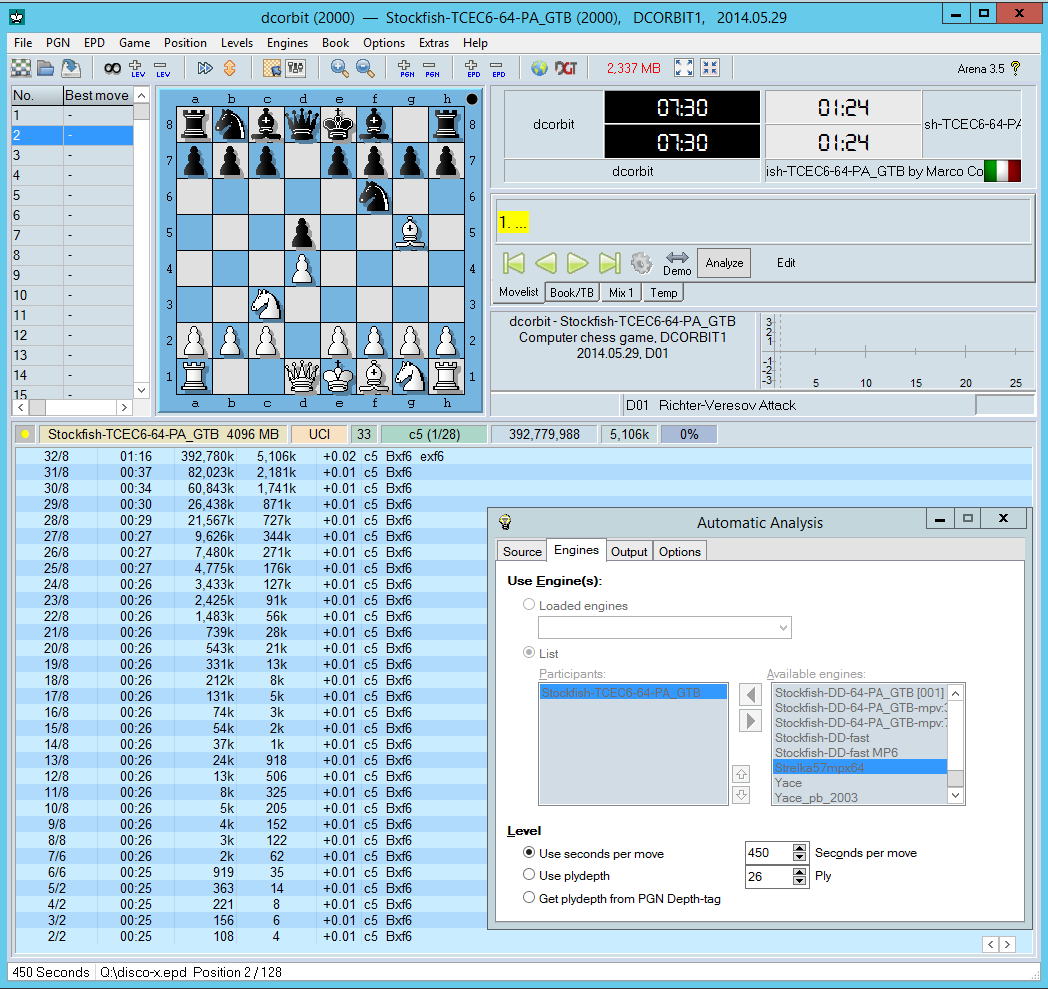Move participant down with down arrow button
Viewport: 1048px width, 989px height.
tap(741, 795)
